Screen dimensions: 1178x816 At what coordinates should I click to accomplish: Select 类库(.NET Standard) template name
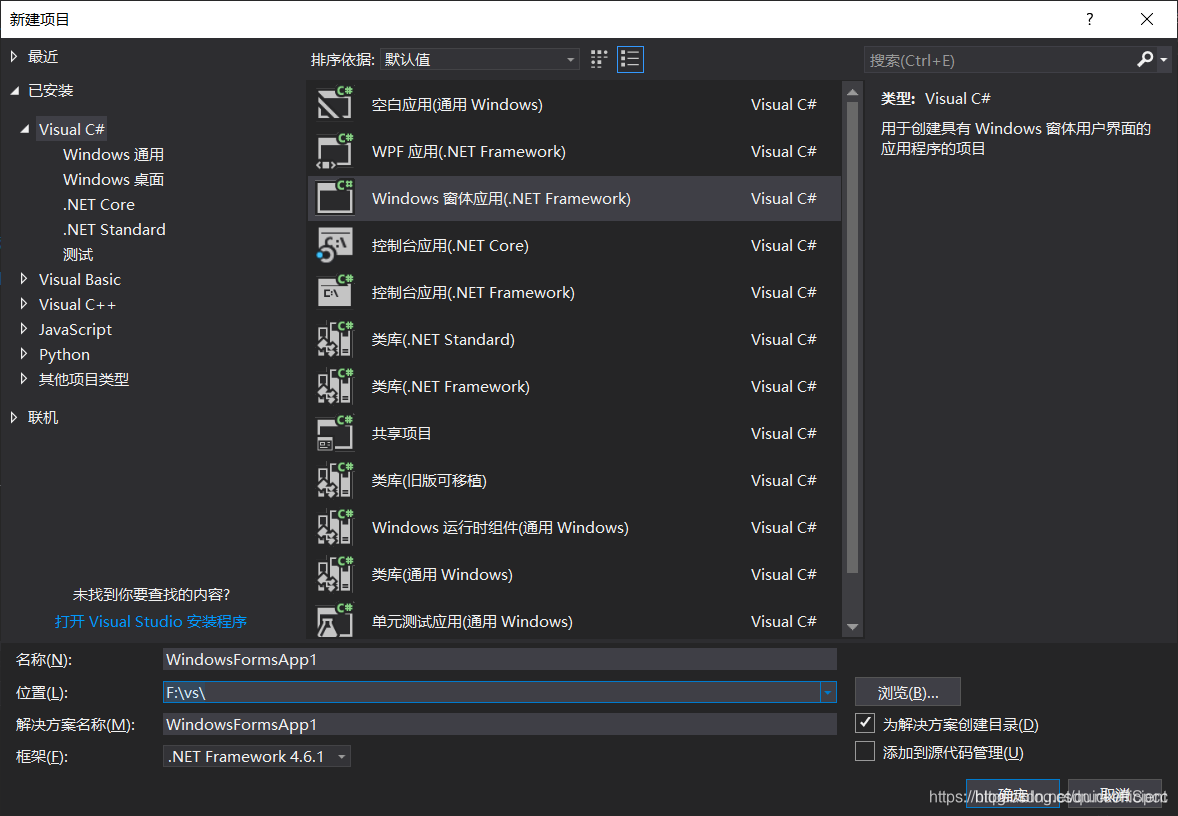click(x=443, y=340)
